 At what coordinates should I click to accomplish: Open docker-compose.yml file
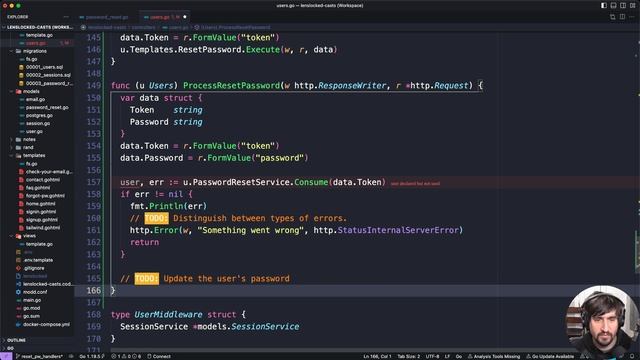click(x=46, y=324)
